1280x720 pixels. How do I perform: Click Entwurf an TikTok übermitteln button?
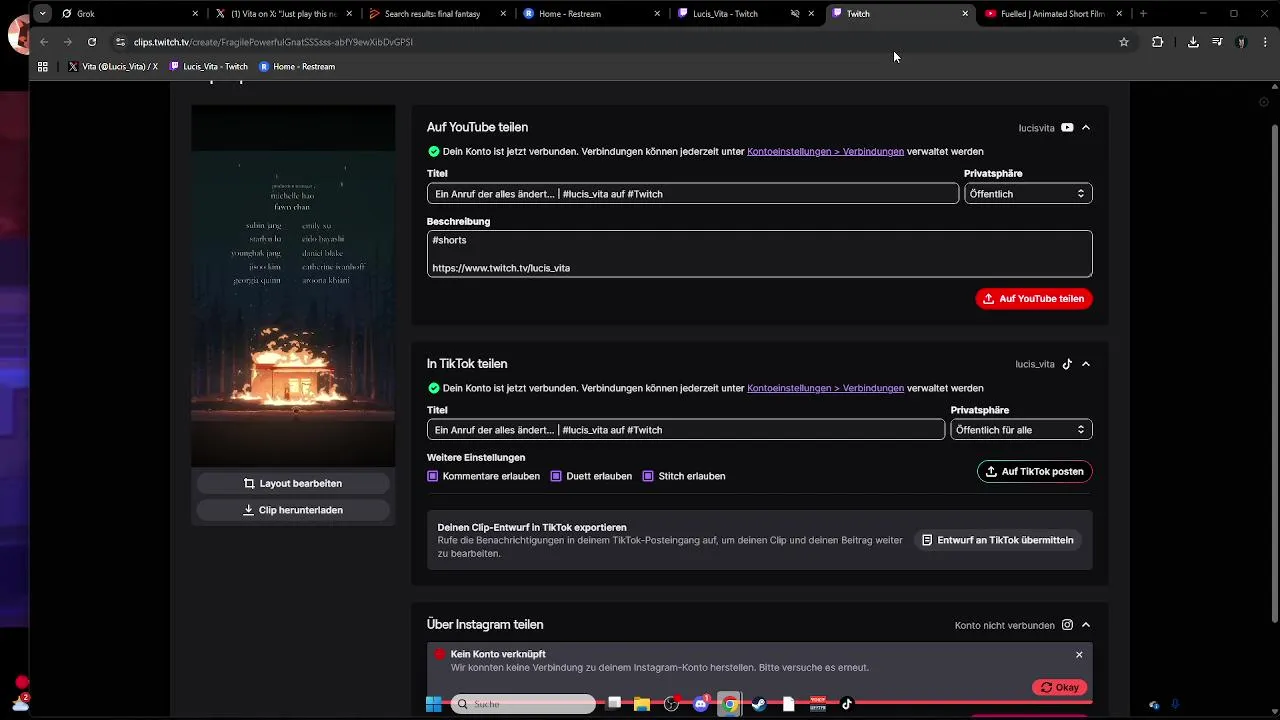(x=998, y=540)
